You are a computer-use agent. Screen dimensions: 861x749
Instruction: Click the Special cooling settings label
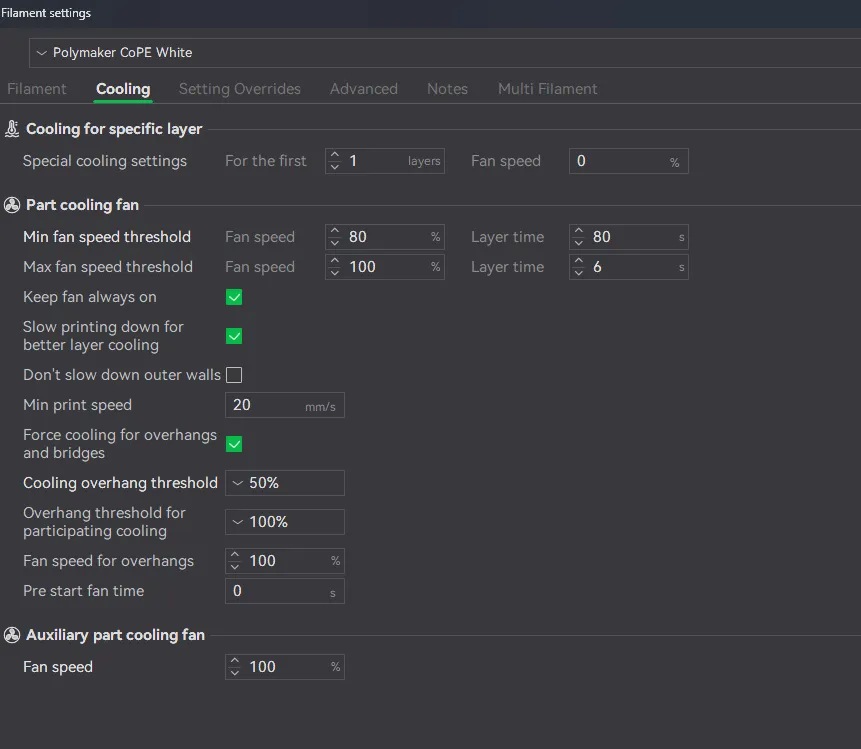(x=105, y=161)
